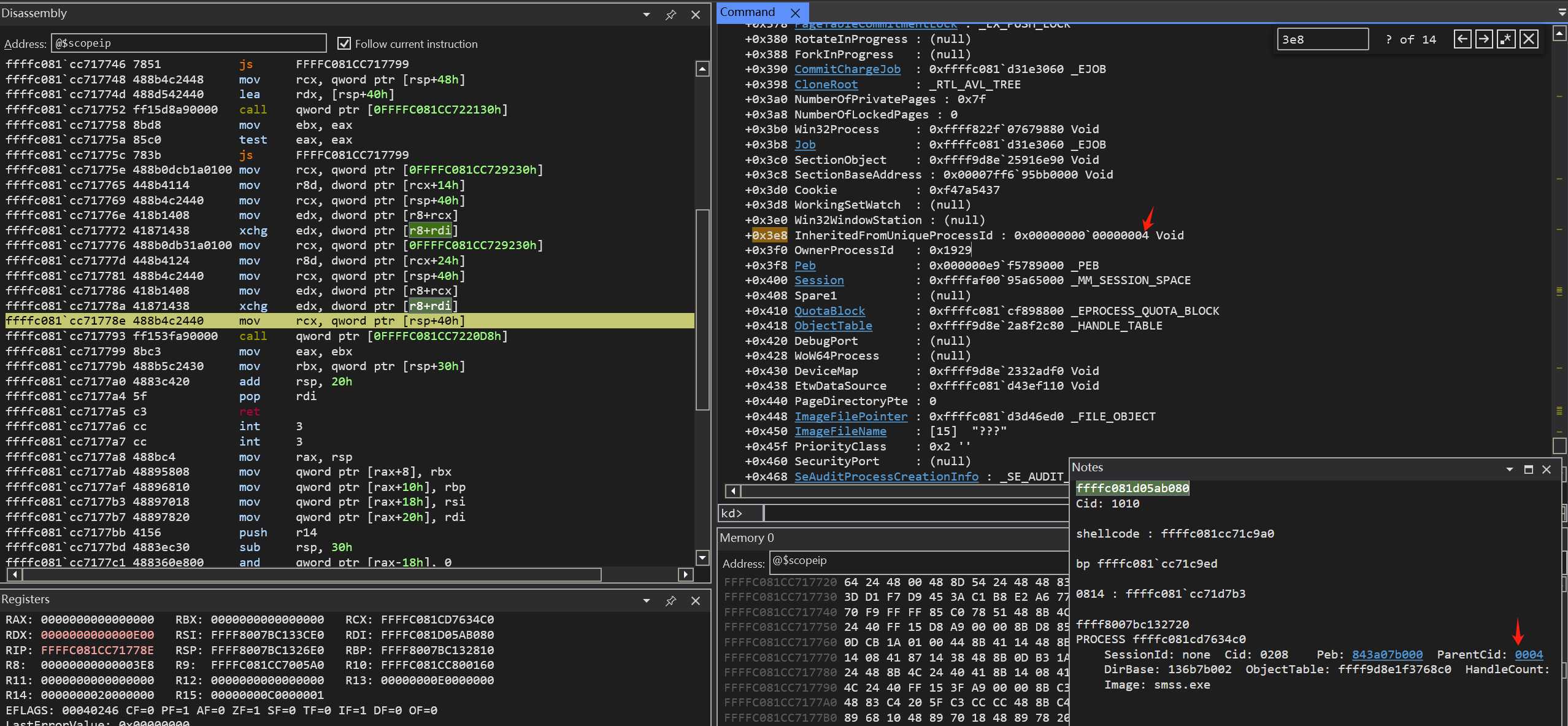Close the Registers panel
The height and width of the screenshot is (726, 1568).
point(696,600)
